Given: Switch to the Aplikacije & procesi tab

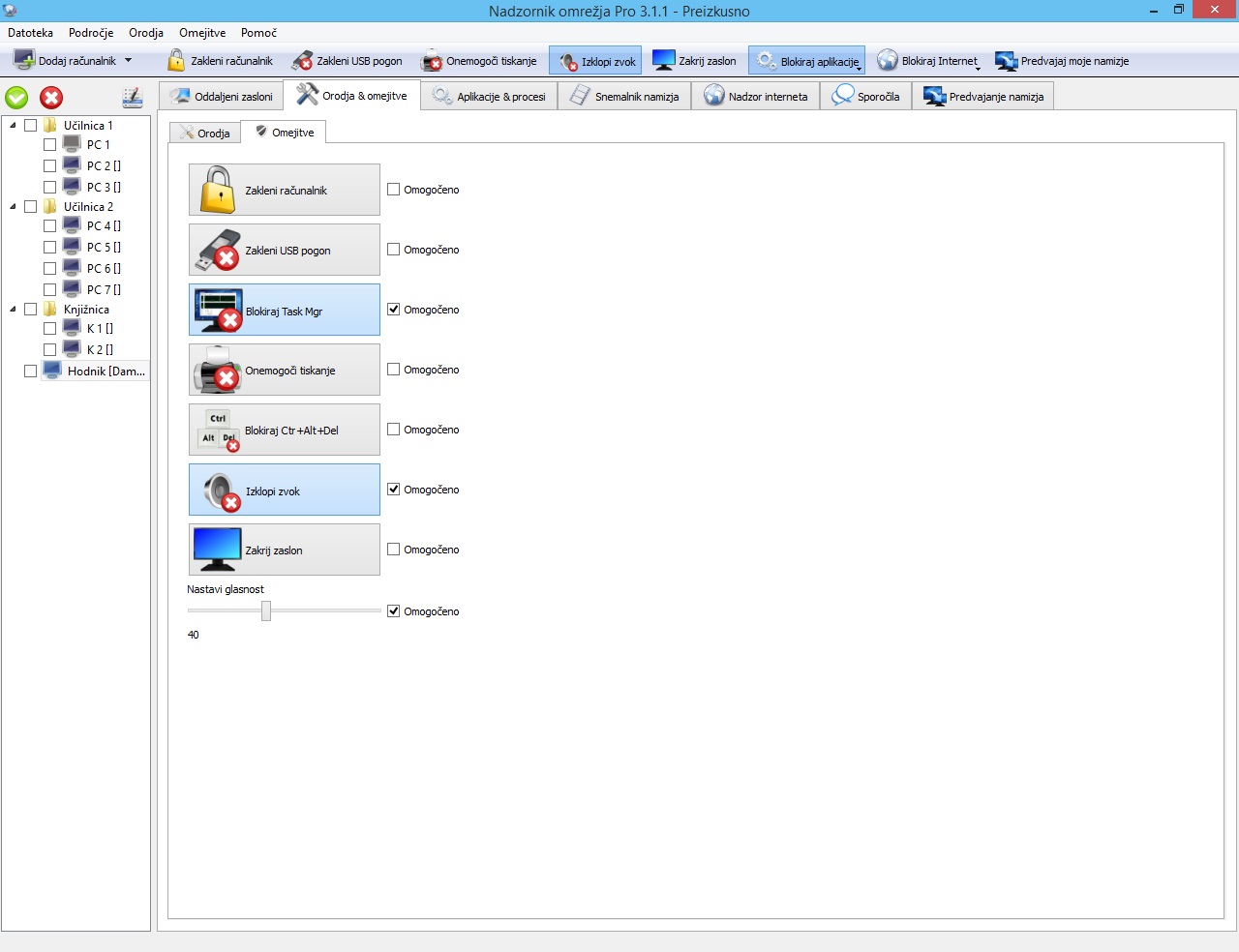Looking at the screenshot, I should click(490, 97).
